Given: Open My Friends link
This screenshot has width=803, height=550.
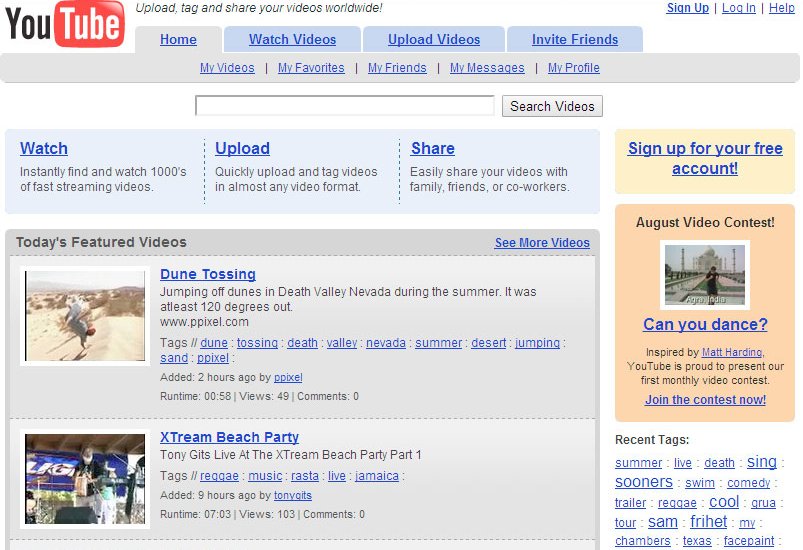Looking at the screenshot, I should coord(397,68).
